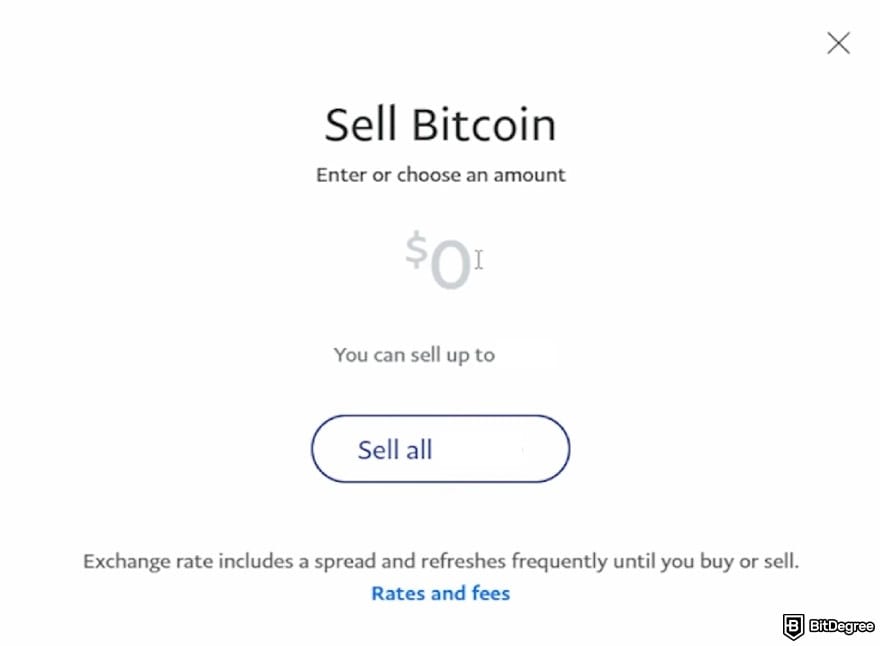Click the text cursor beside the zero amount
Screen dimensions: 880x646
point(478,259)
